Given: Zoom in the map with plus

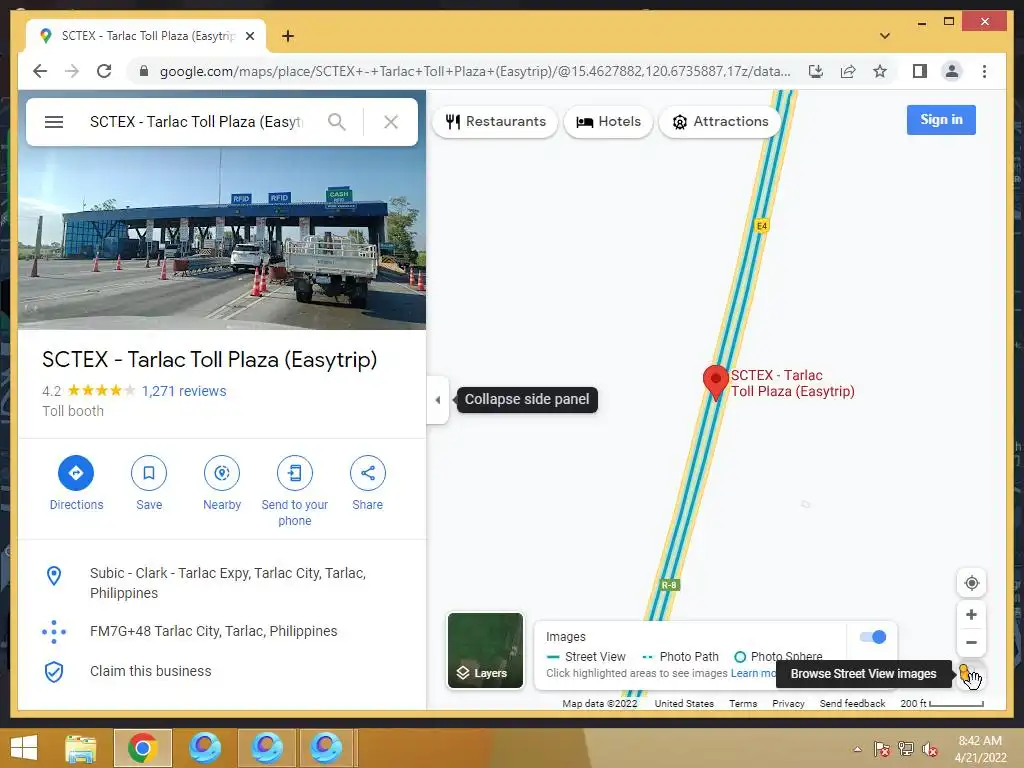Looking at the screenshot, I should tap(971, 615).
